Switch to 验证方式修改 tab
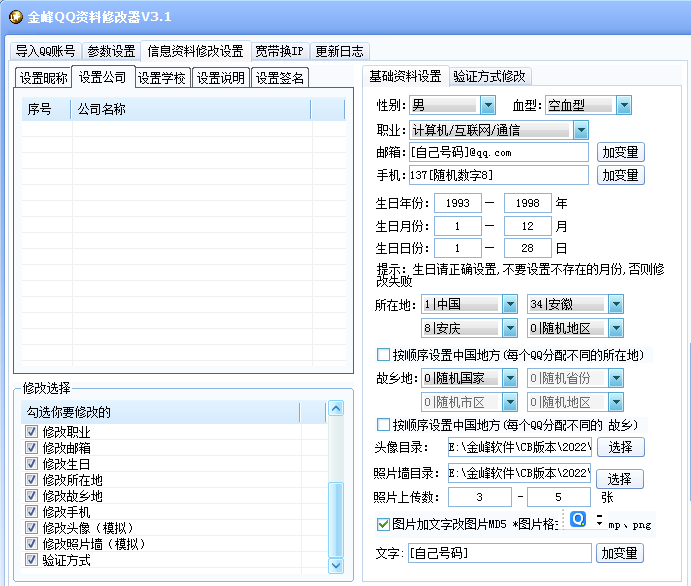 coord(490,76)
